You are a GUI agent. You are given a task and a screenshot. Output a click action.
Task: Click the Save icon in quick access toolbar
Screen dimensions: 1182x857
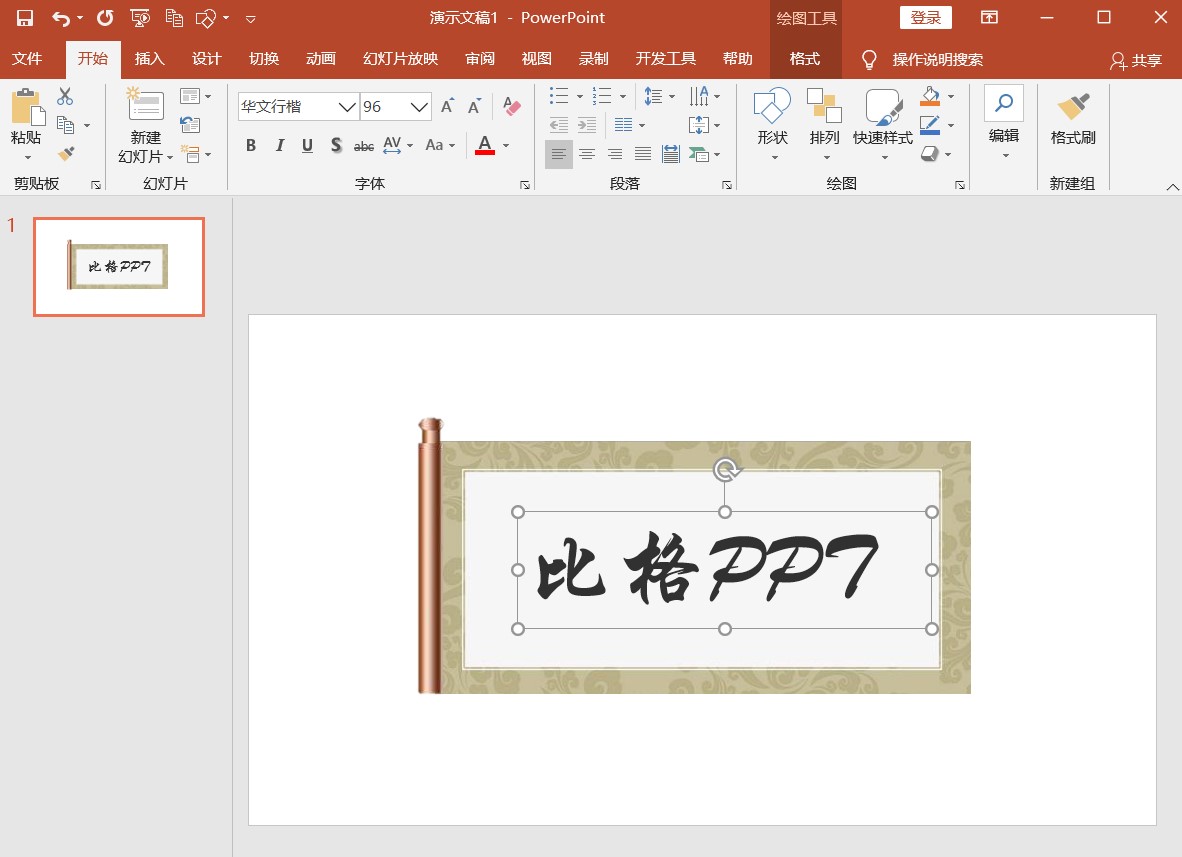25,18
